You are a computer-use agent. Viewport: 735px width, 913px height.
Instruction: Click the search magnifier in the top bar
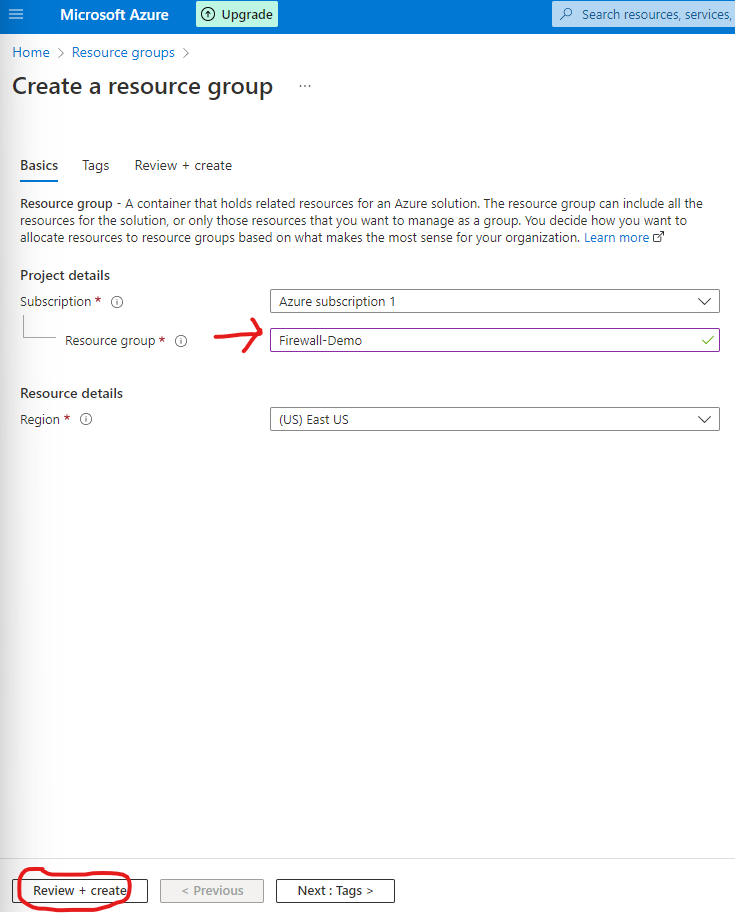click(x=567, y=14)
